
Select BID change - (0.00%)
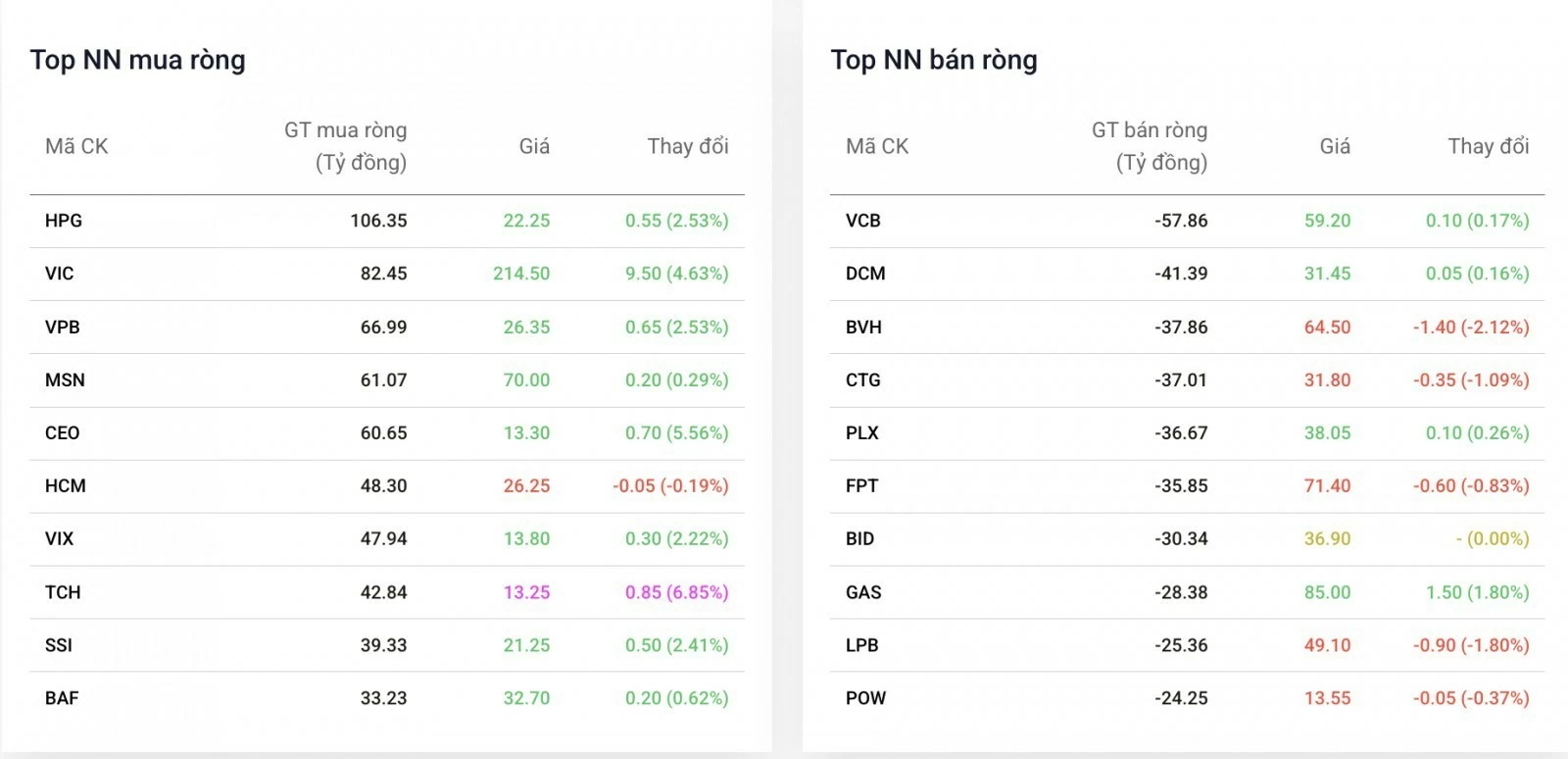click(x=1493, y=538)
